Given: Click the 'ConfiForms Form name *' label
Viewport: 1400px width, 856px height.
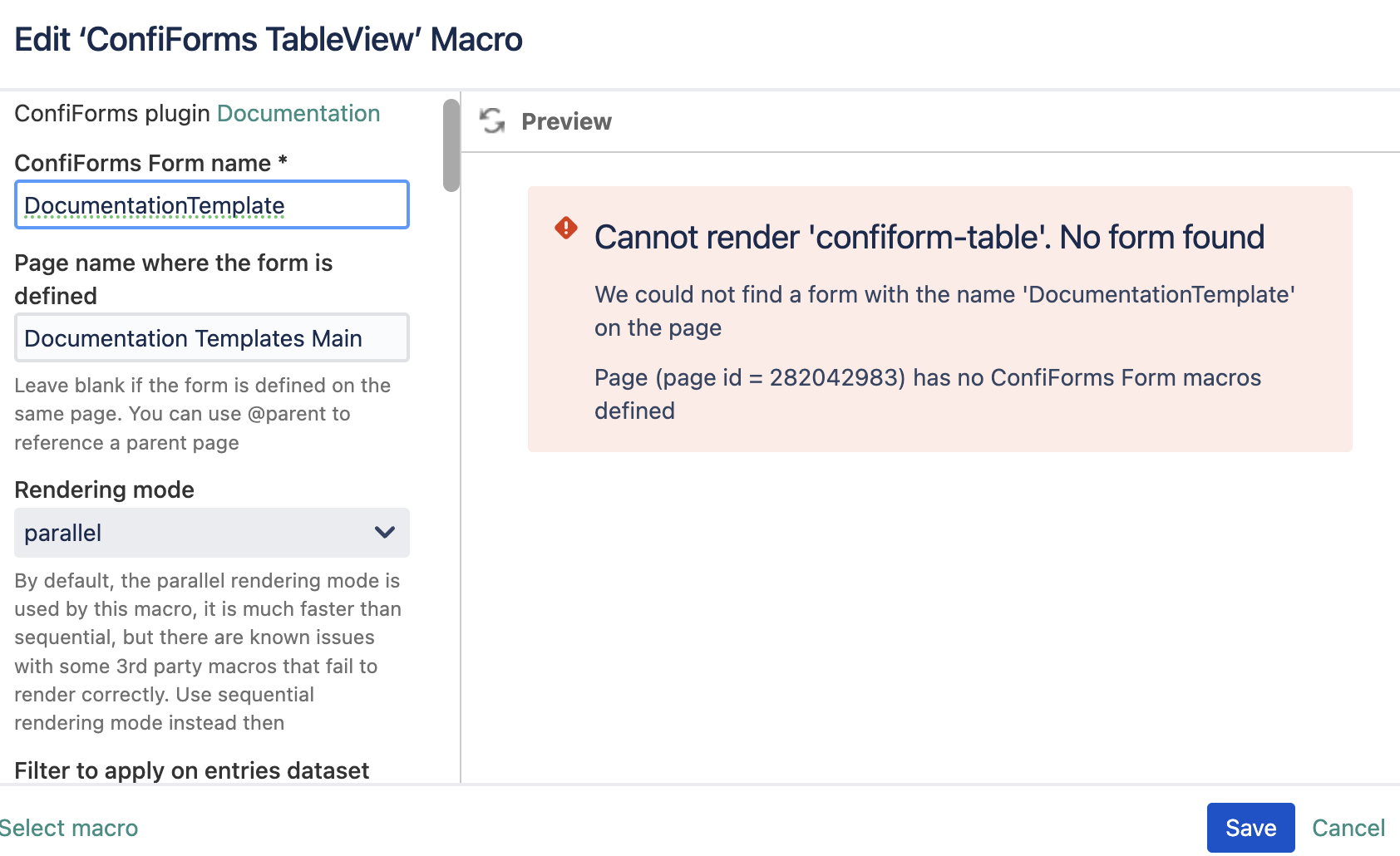Looking at the screenshot, I should (151, 163).
